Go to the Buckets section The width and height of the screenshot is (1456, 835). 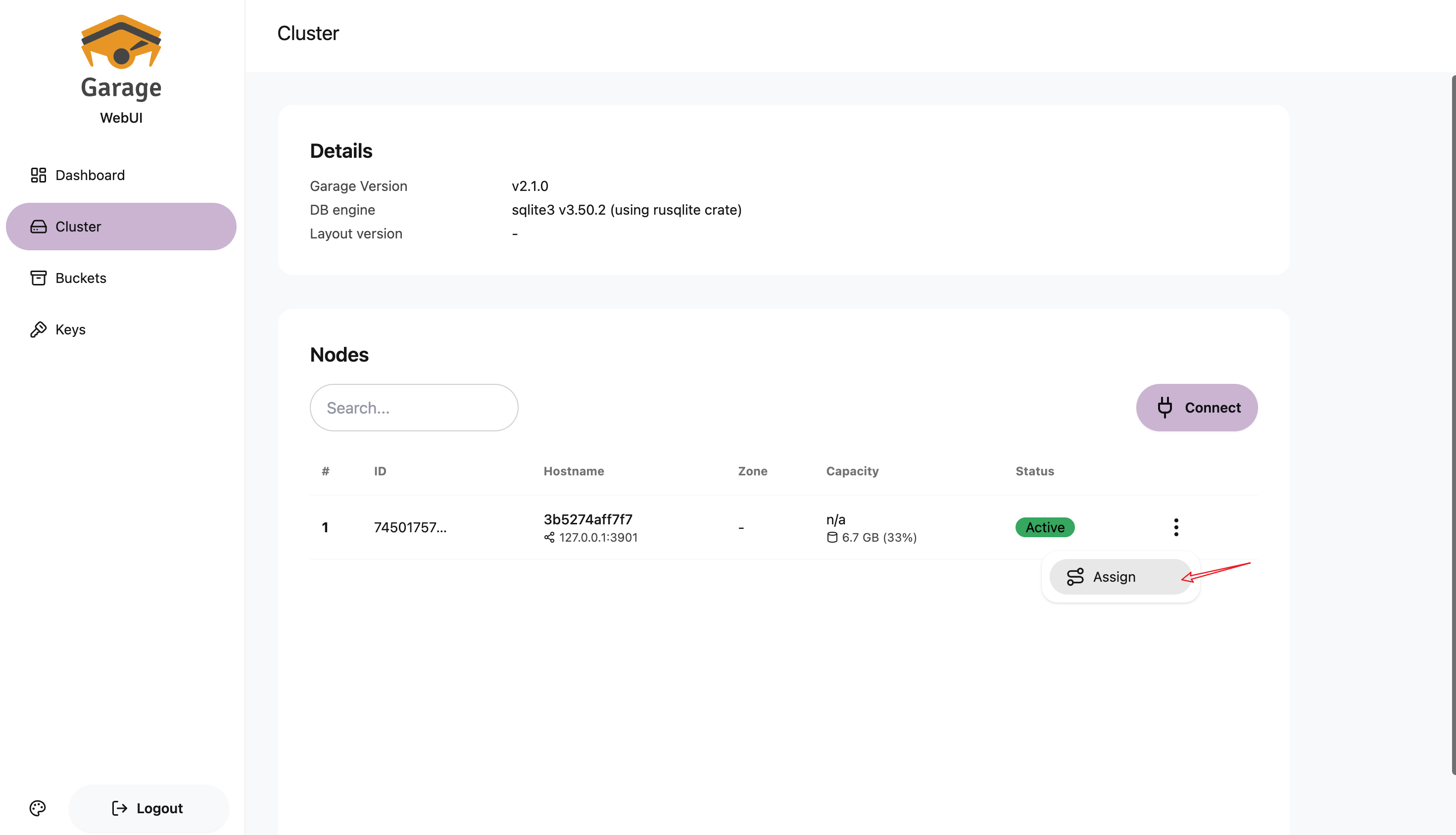81,278
